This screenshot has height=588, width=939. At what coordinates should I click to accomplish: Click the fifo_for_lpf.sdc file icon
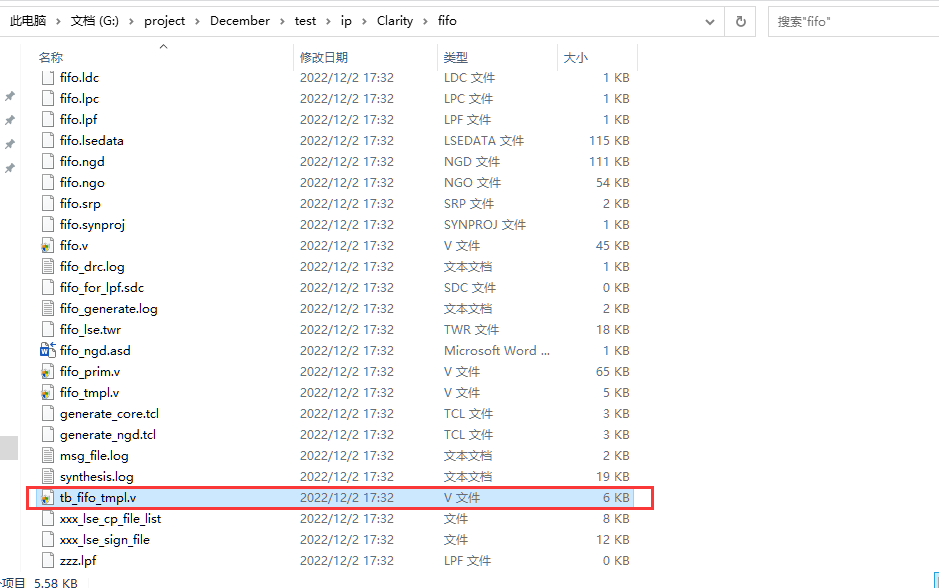coord(48,287)
